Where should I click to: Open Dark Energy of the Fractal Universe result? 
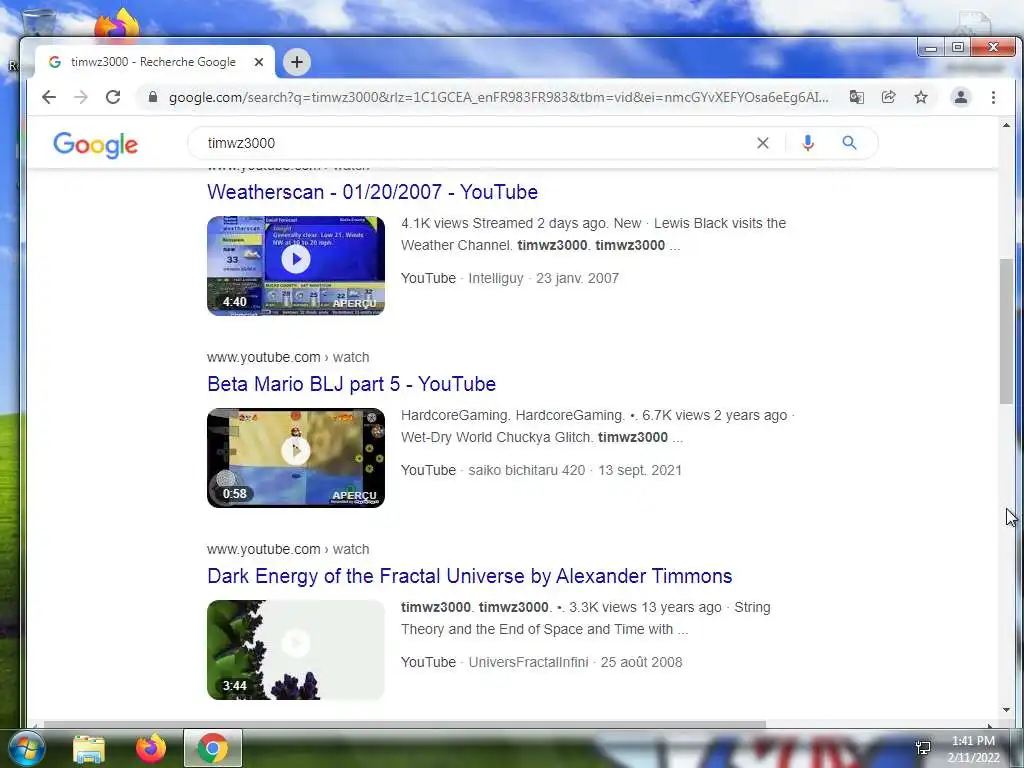click(x=470, y=576)
